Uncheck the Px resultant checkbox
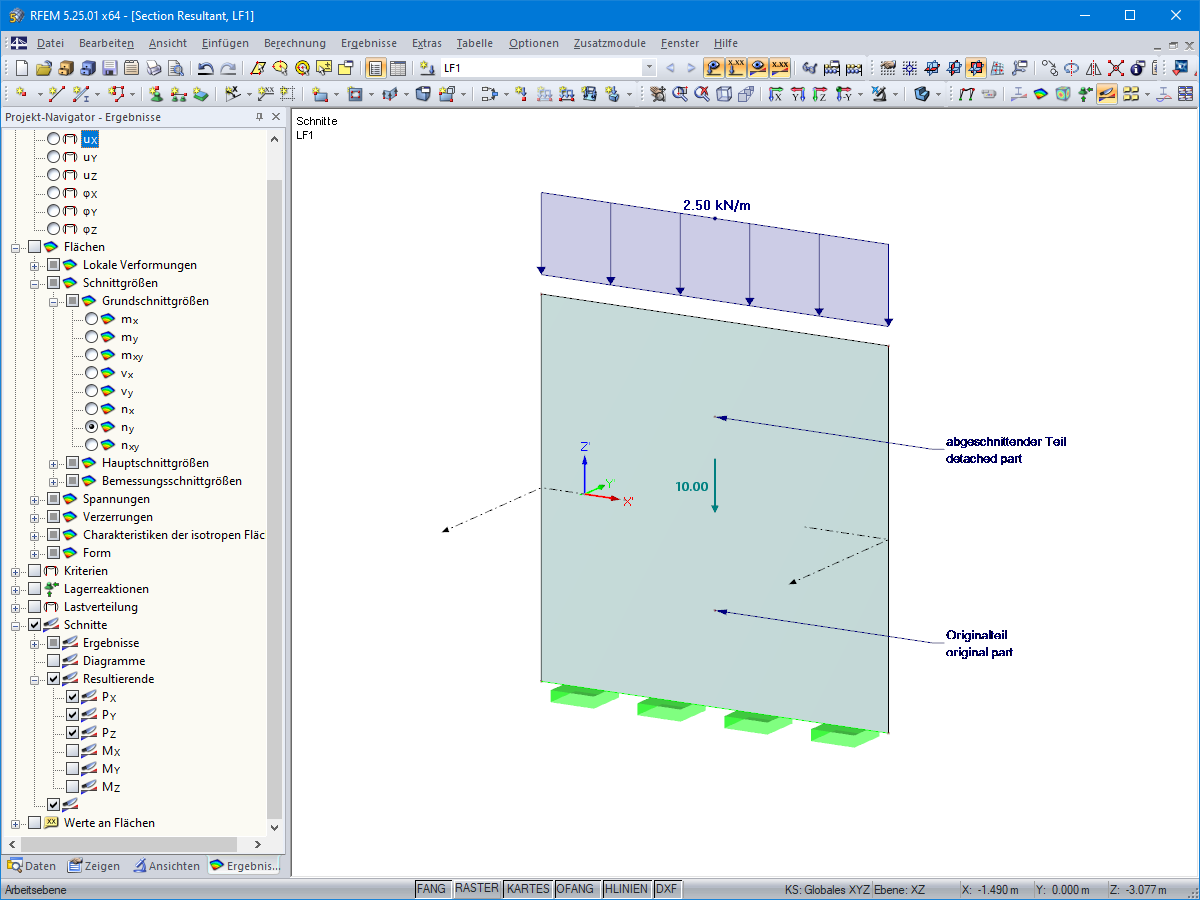Image resolution: width=1200 pixels, height=900 pixels. (73, 697)
